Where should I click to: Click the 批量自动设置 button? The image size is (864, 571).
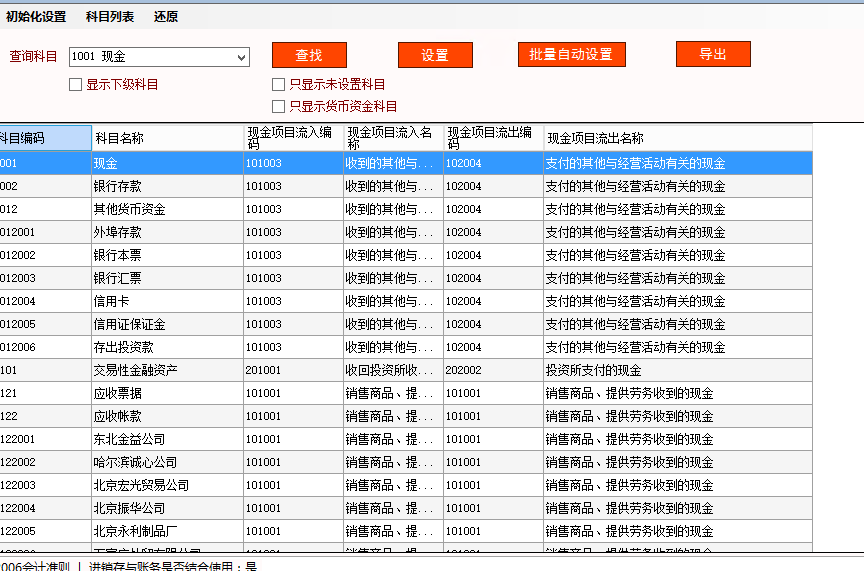coord(571,54)
